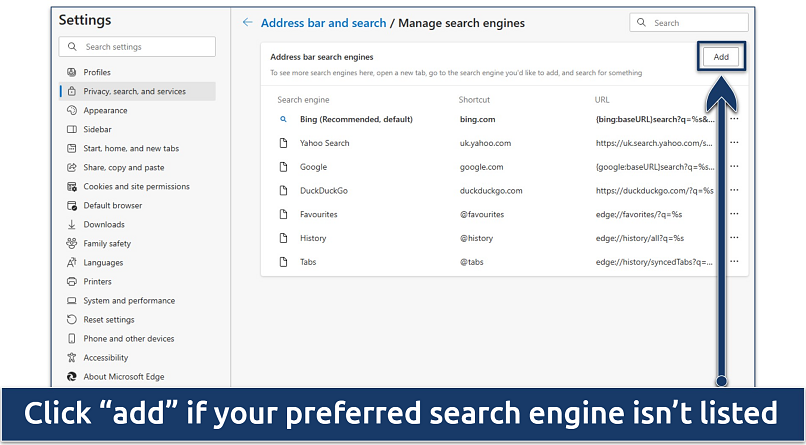Click the Profiles icon in sidebar
This screenshot has height=445, width=806.
pyautogui.click(x=72, y=72)
